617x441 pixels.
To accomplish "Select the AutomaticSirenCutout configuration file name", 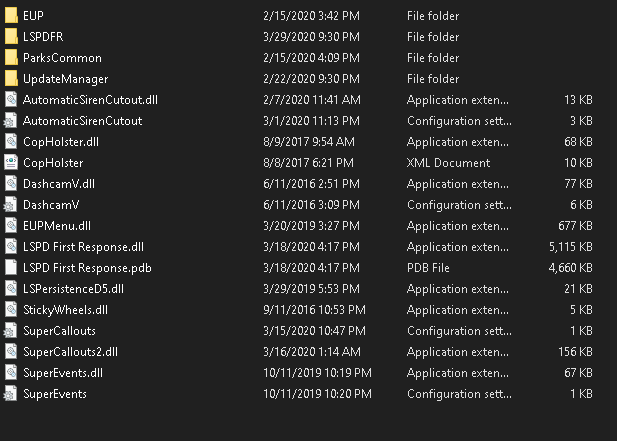I will point(82,121).
